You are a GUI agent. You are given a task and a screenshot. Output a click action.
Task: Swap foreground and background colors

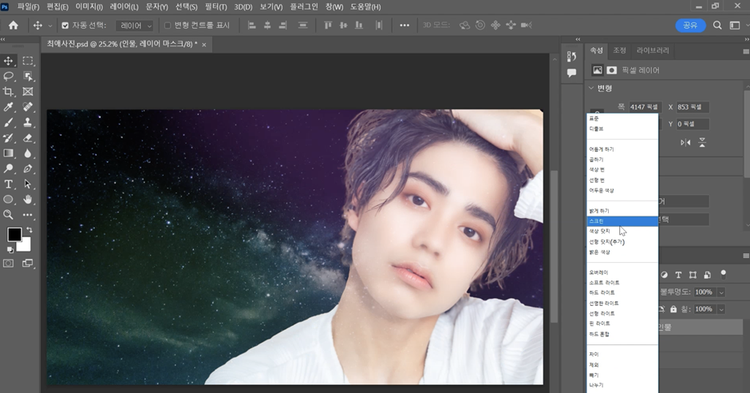(29, 230)
